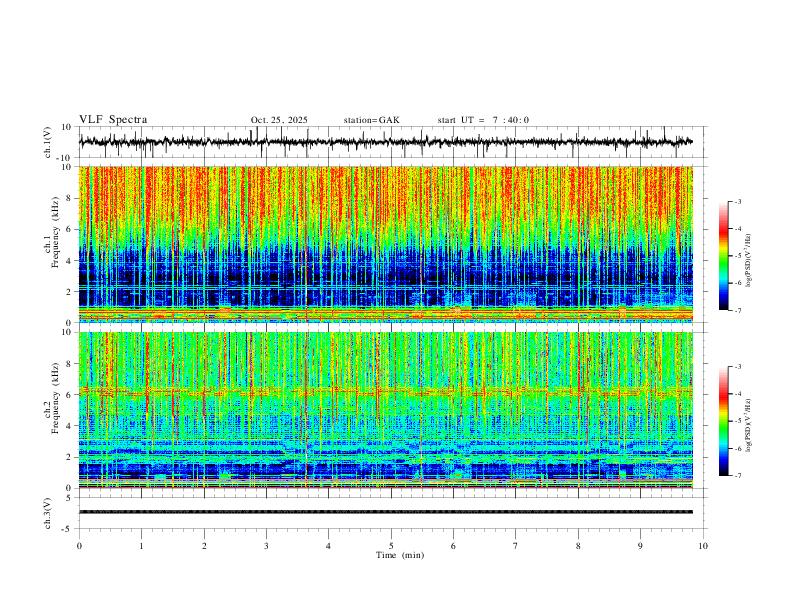Click the ch.3 black signal trace
The width and height of the screenshot is (792, 612).
(x=385, y=512)
